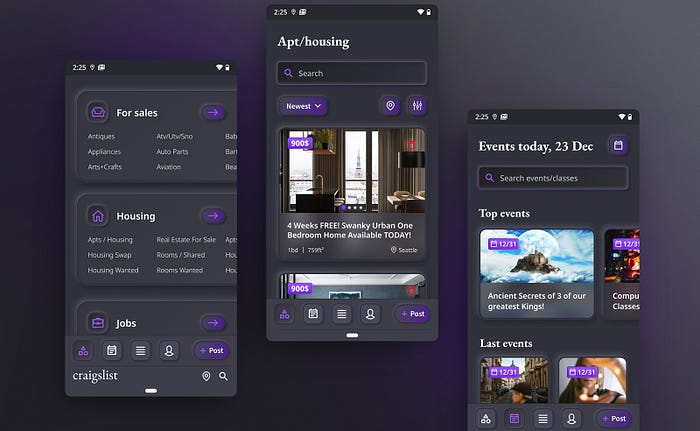Tap calendar tab icon in middle phone
The image size is (700, 431).
tap(313, 314)
